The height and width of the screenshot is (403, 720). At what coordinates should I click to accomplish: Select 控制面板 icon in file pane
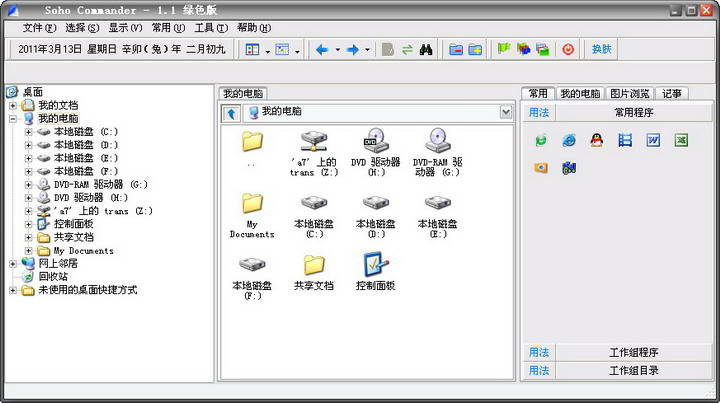coord(376,264)
